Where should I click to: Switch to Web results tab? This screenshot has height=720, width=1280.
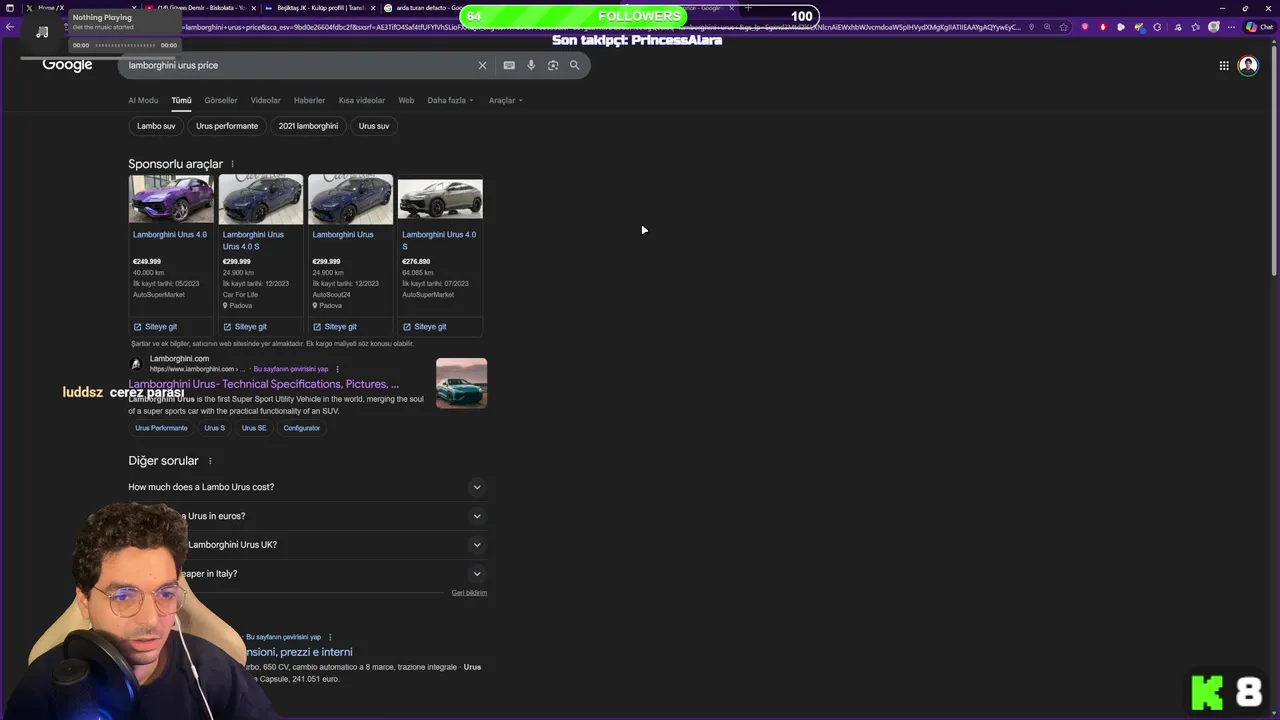click(406, 100)
